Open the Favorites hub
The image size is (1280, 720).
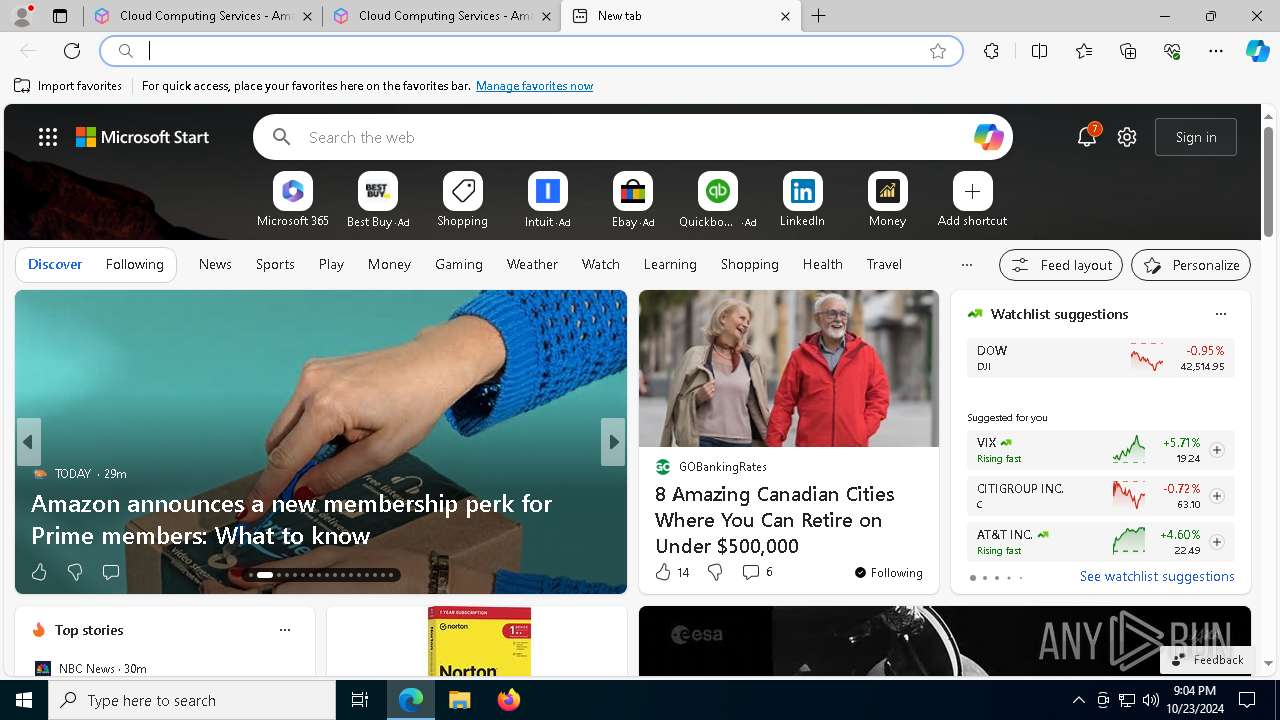(x=1084, y=51)
